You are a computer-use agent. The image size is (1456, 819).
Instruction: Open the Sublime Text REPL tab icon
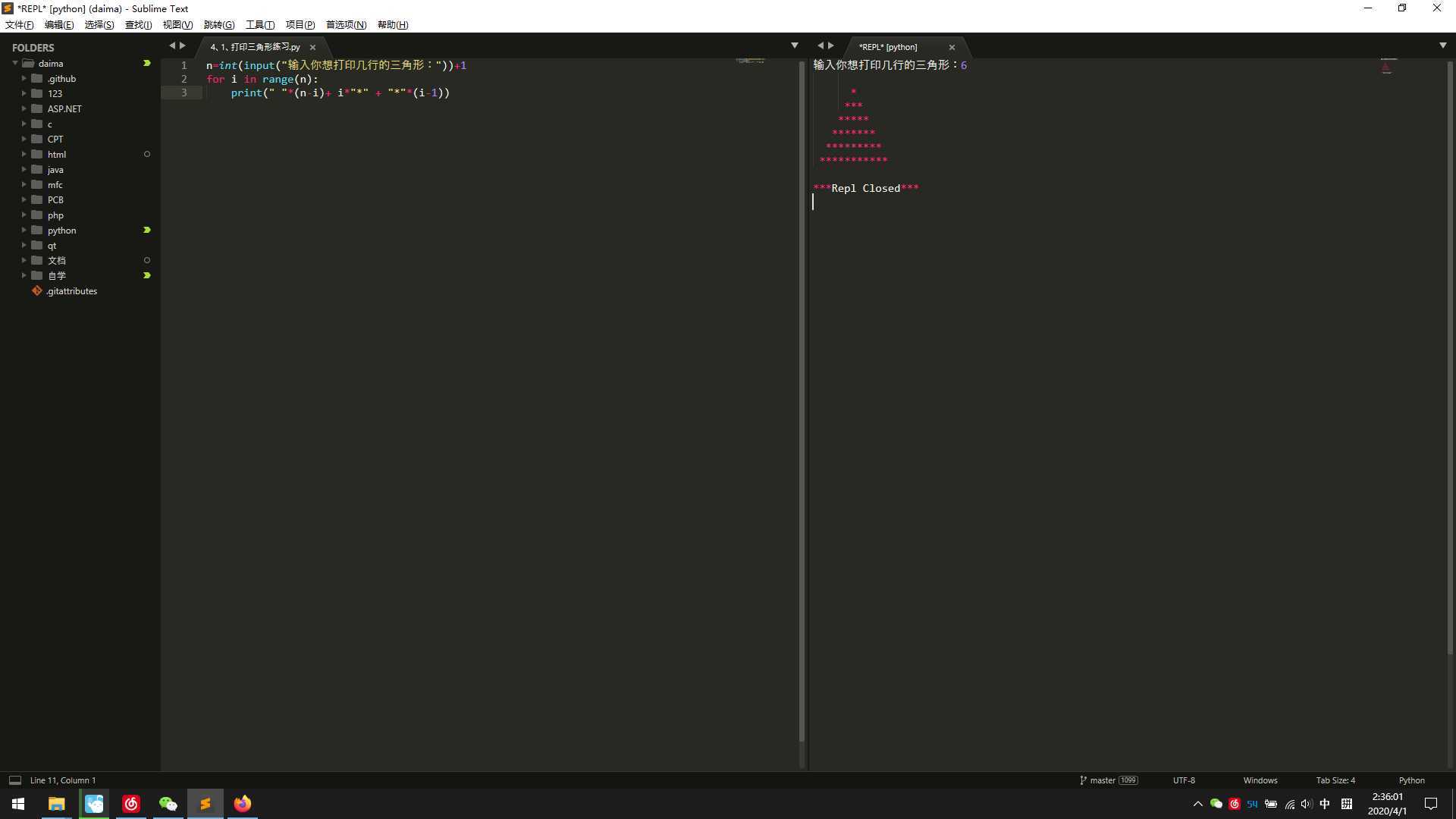[887, 46]
